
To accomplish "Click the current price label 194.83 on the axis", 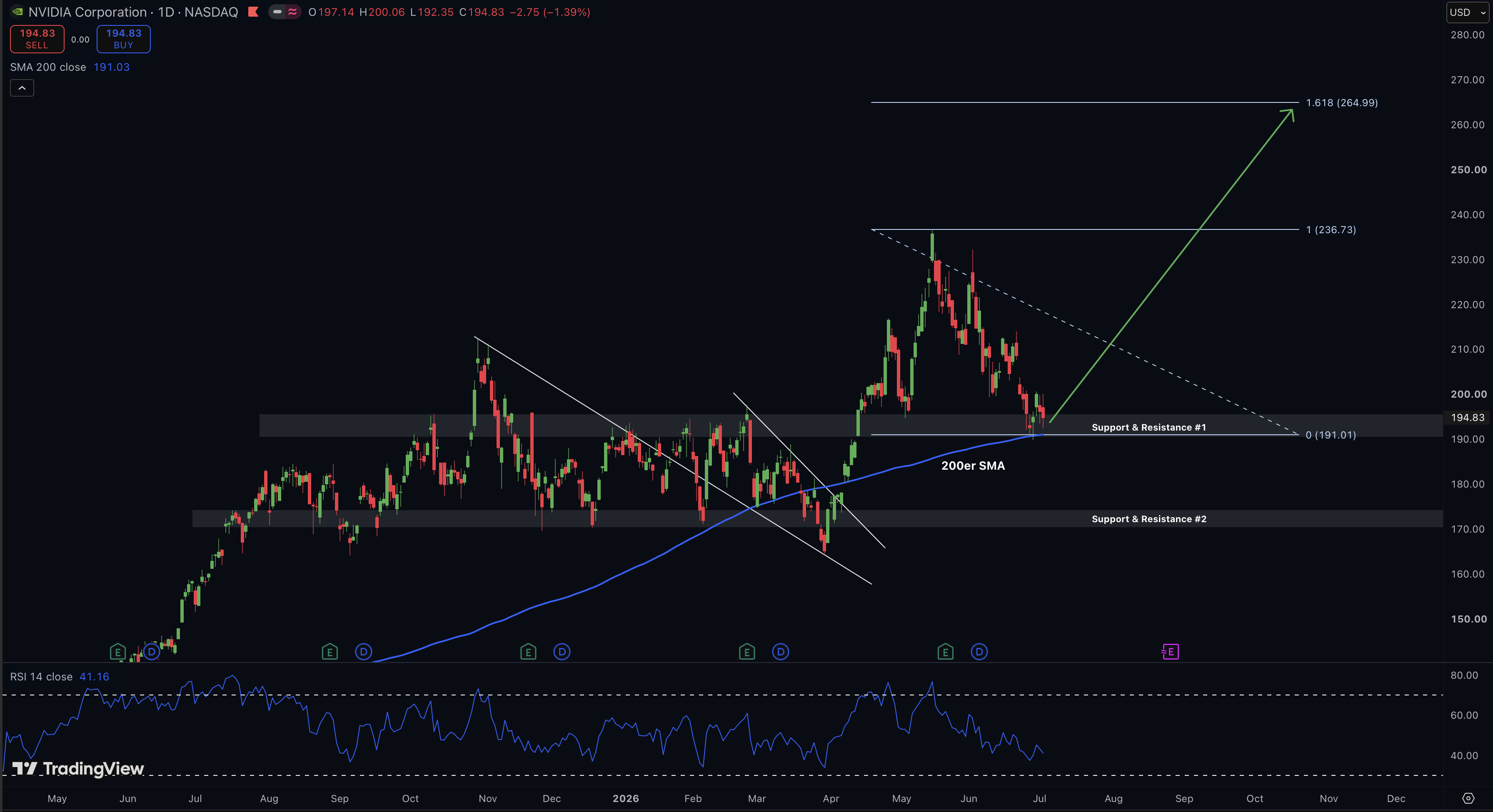I will 1468,417.
